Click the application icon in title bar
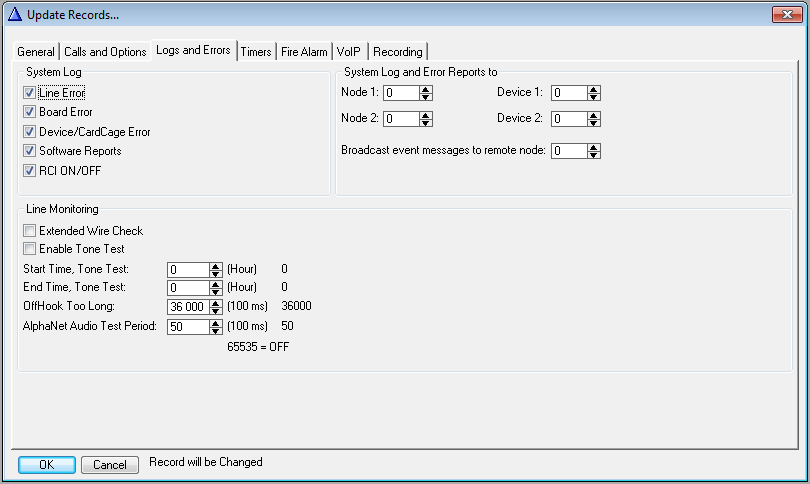This screenshot has width=810, height=484. coord(14,15)
